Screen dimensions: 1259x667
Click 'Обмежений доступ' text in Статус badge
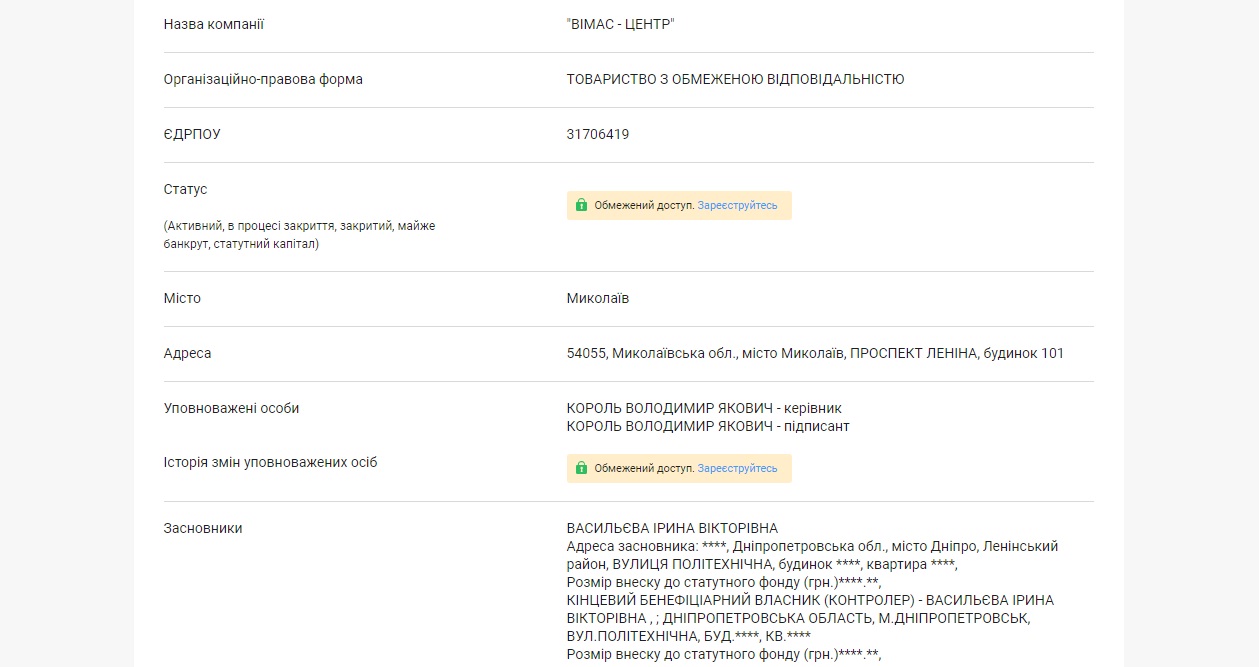[644, 206]
